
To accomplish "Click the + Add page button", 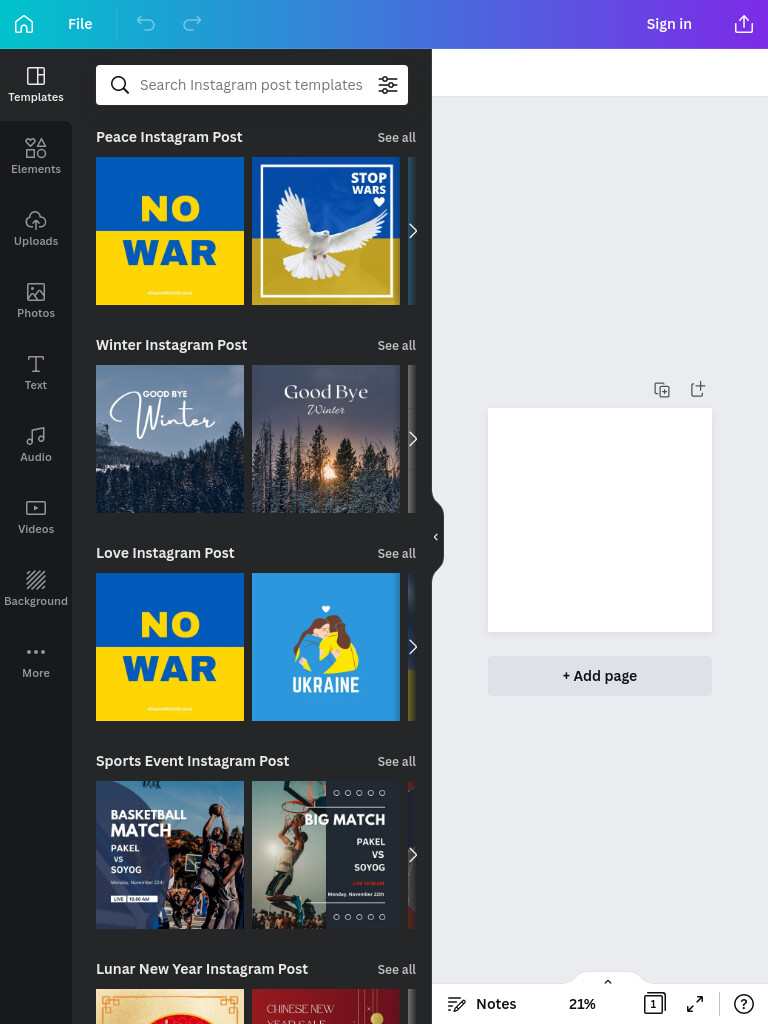I will 600,676.
